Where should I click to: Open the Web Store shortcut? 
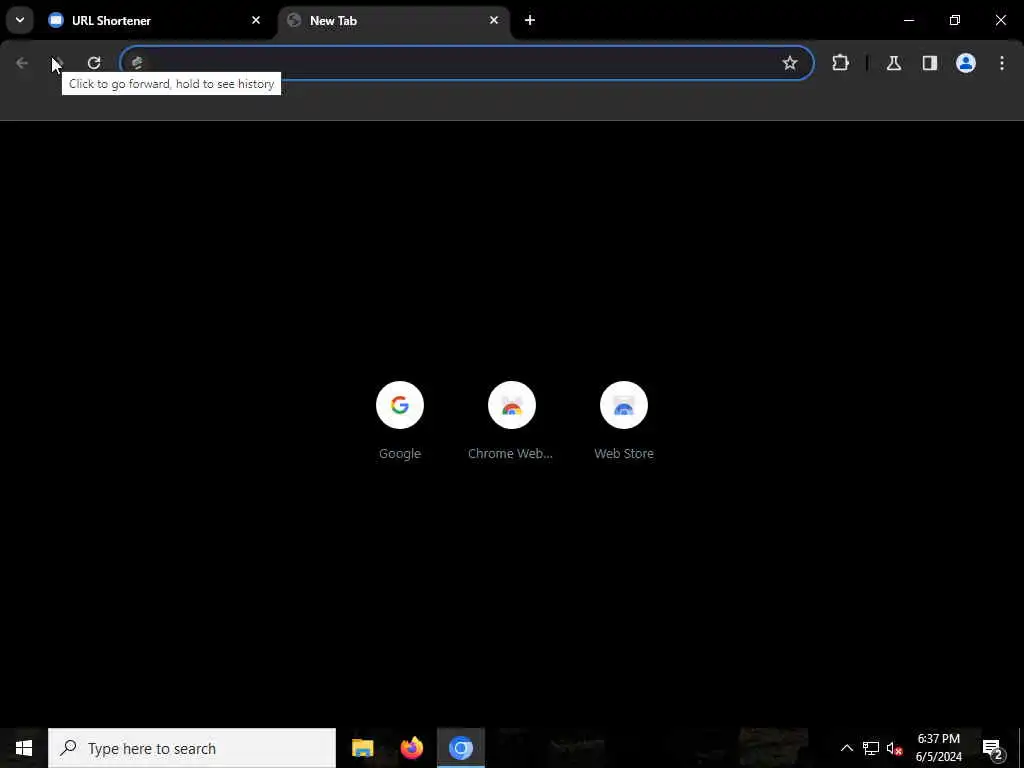(x=624, y=421)
